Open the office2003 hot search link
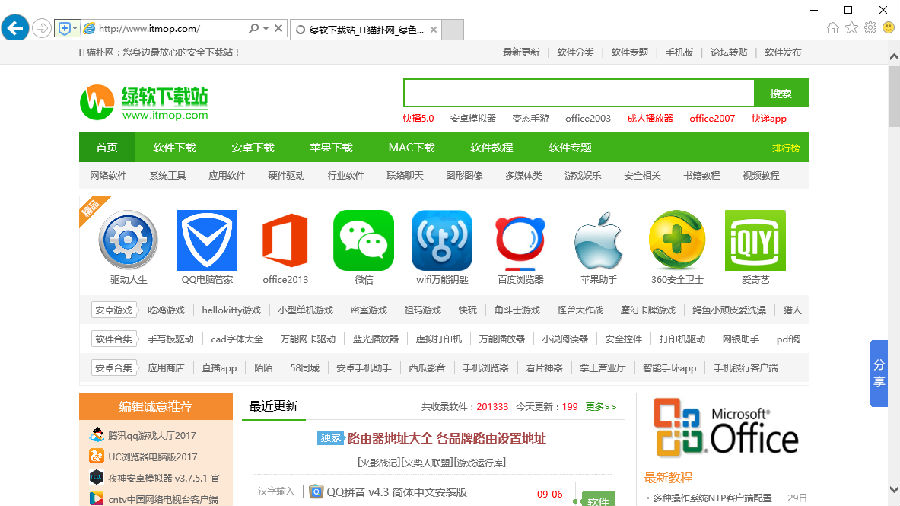 [588, 119]
